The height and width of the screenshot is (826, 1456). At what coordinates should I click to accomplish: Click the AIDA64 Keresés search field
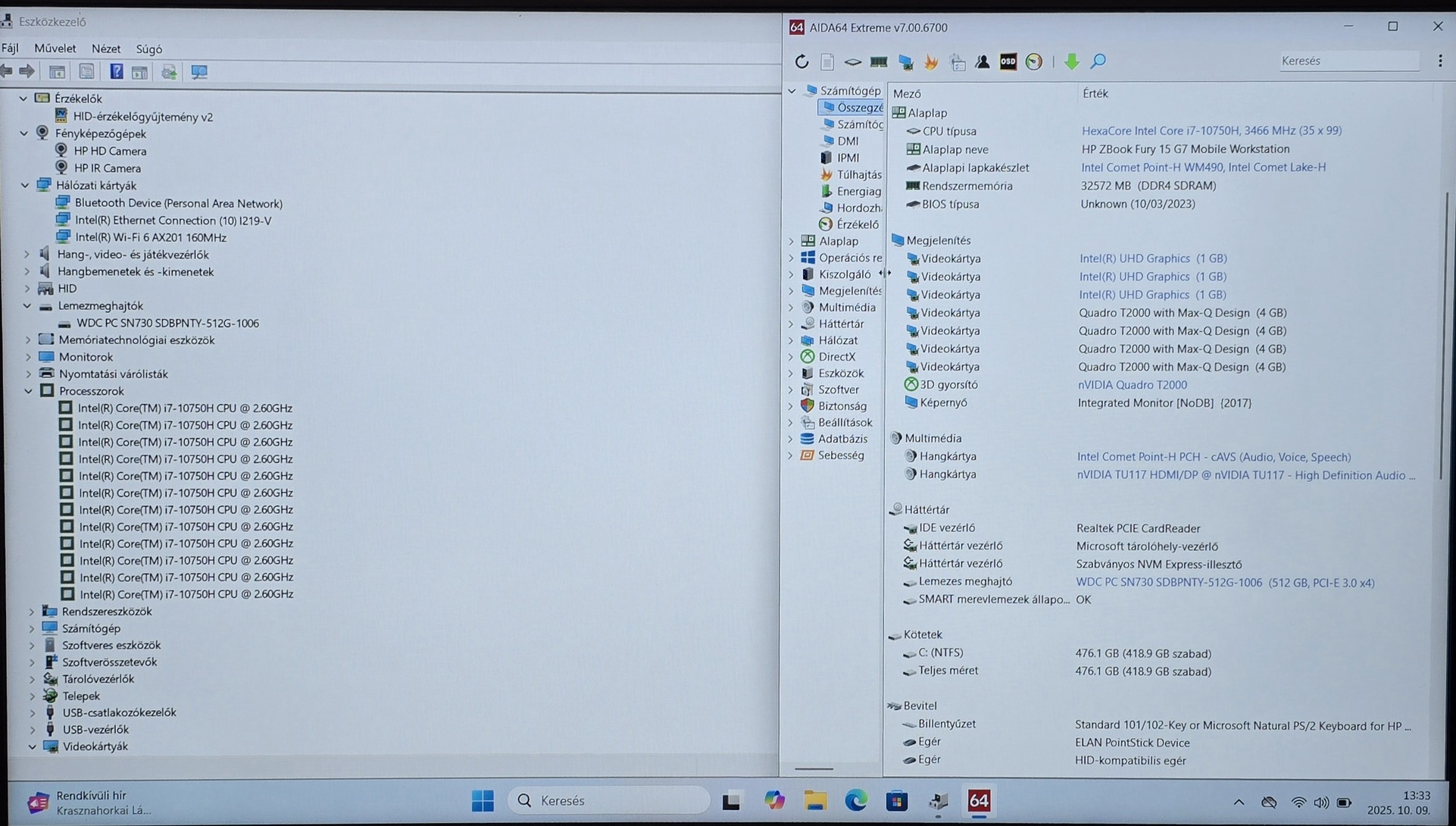point(1348,61)
